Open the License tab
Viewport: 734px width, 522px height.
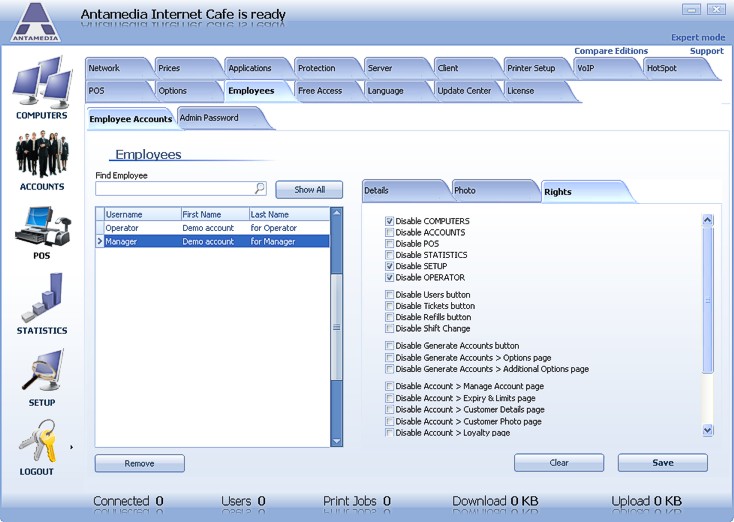[538, 91]
